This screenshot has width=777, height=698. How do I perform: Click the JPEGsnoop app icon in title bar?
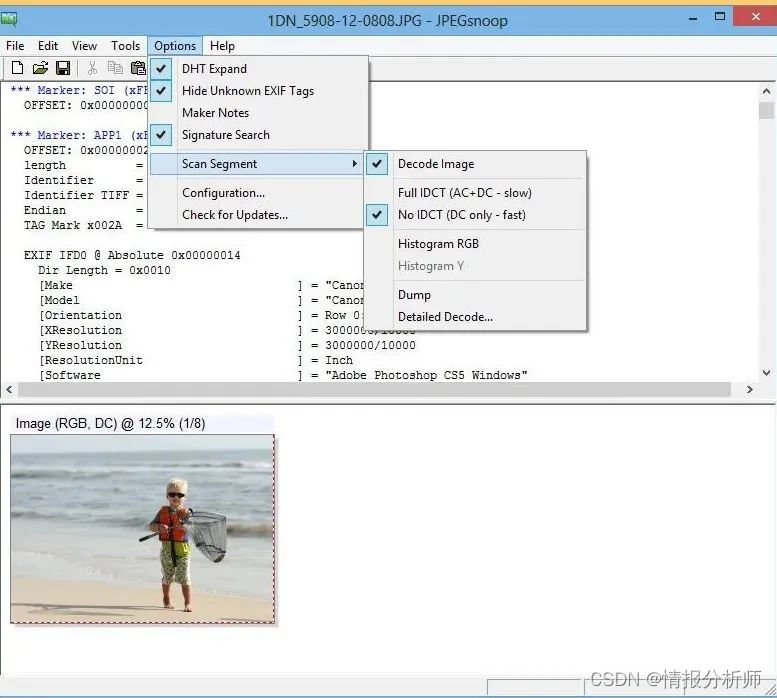9,20
